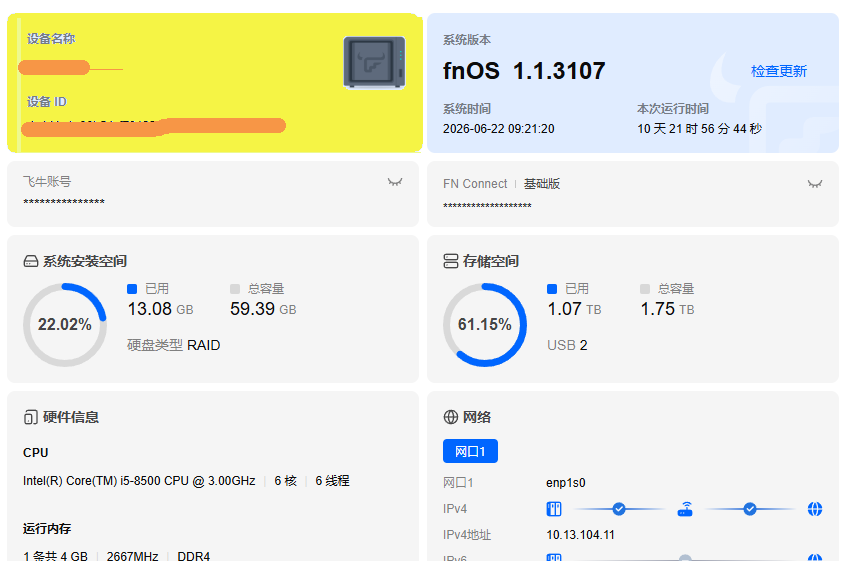The image size is (849, 572).
Task: Click the 基础版 plan label
Action: click(541, 184)
